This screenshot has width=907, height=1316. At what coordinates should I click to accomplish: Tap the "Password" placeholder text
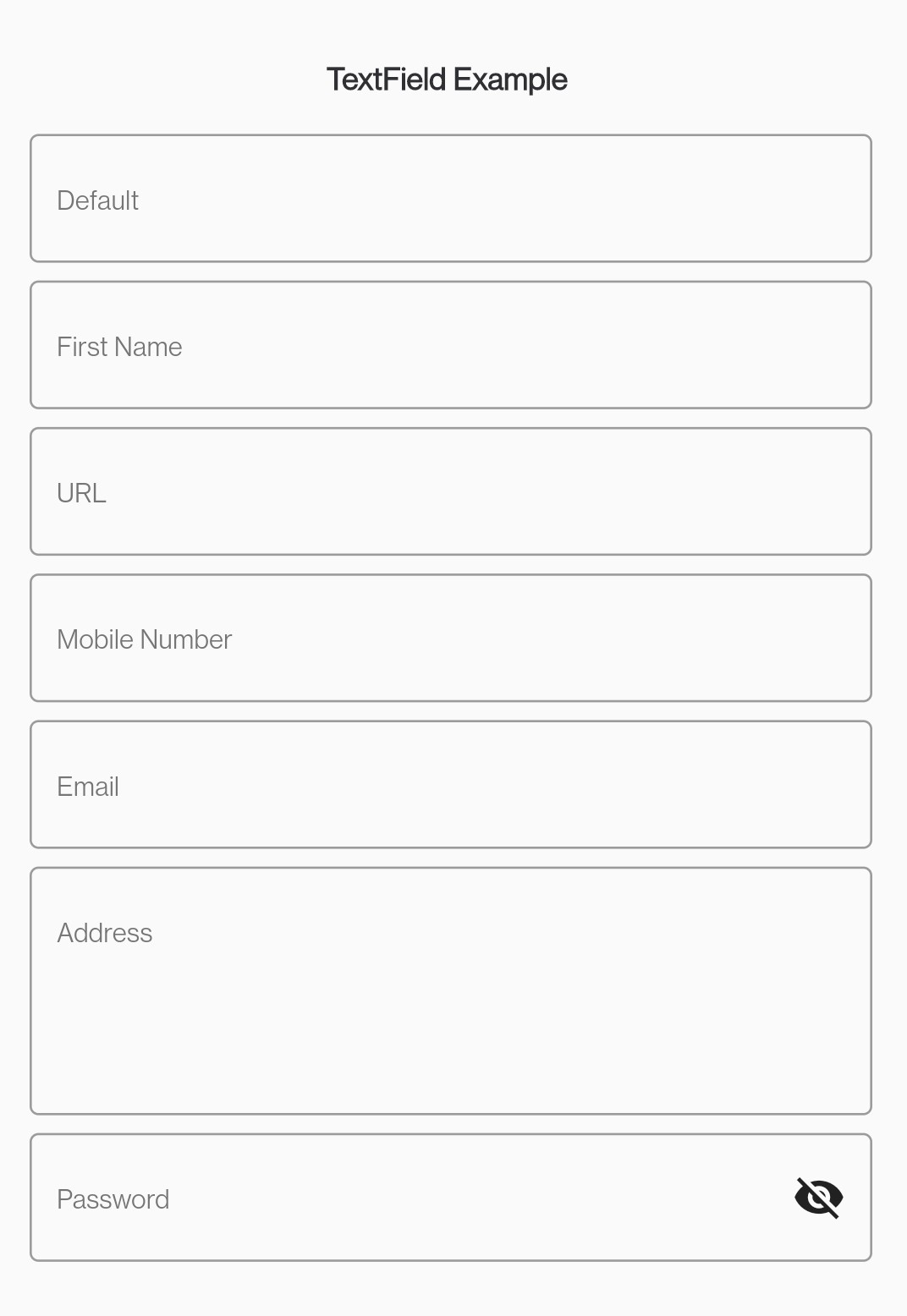click(x=113, y=1199)
